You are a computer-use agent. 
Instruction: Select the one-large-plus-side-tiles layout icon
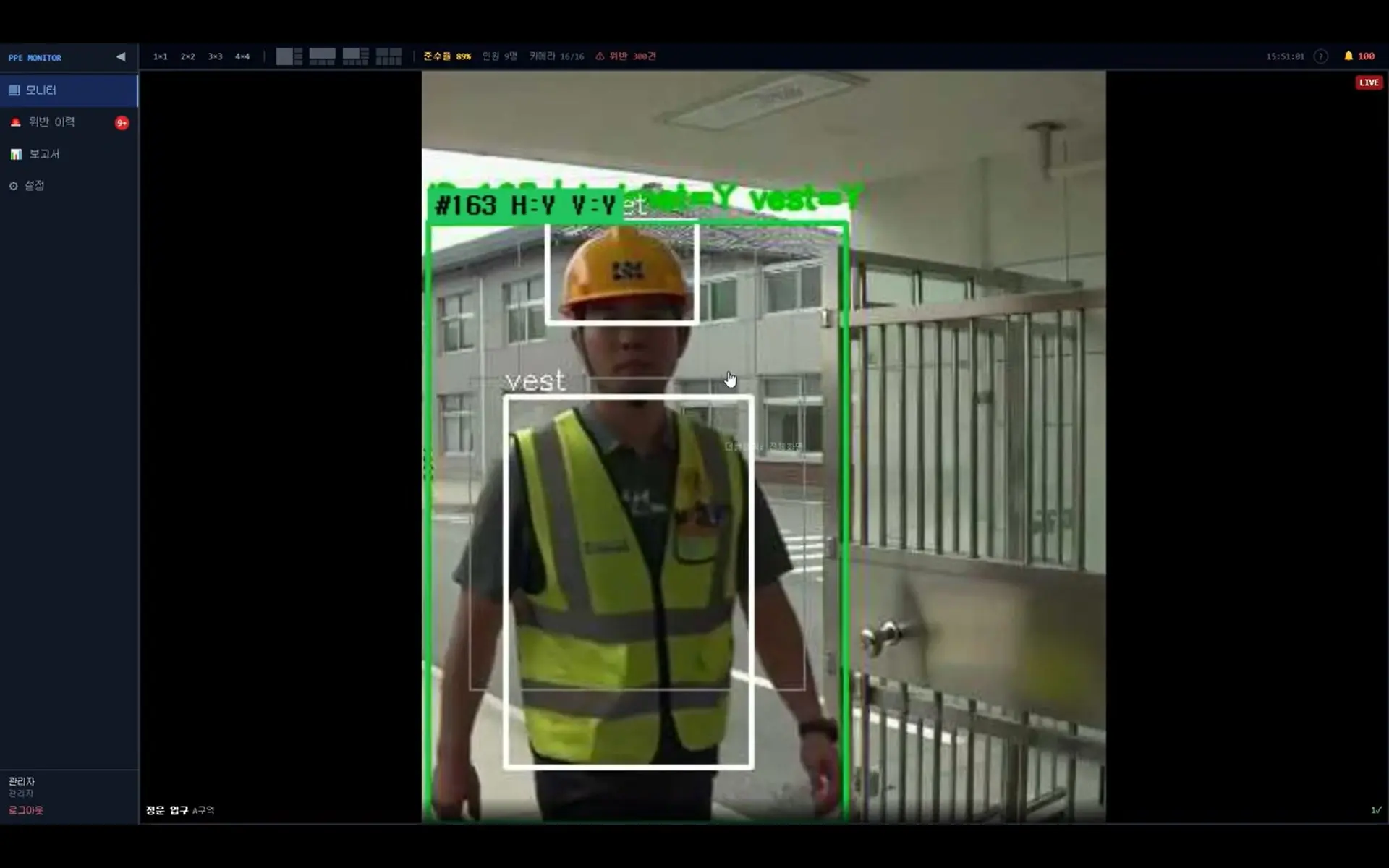[289, 56]
